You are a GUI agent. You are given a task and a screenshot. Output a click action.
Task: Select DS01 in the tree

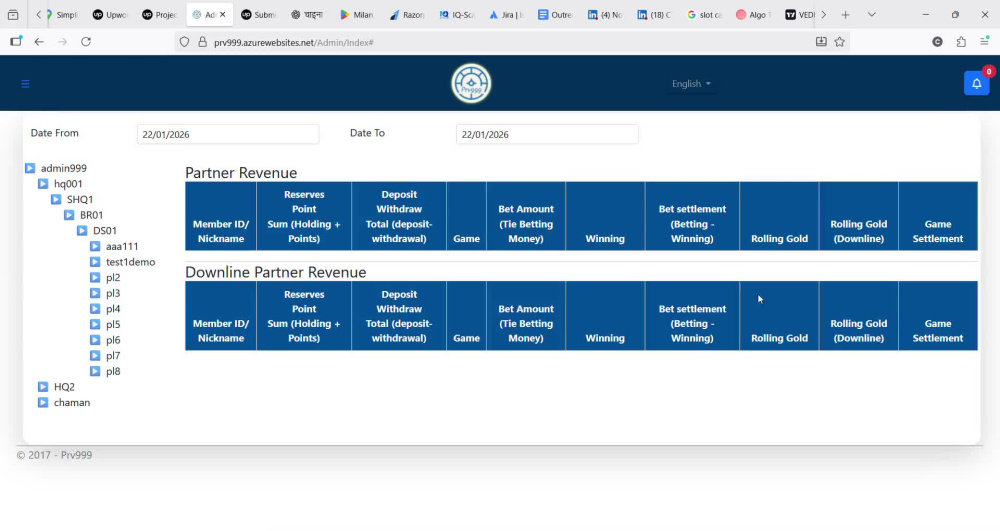[105, 231]
